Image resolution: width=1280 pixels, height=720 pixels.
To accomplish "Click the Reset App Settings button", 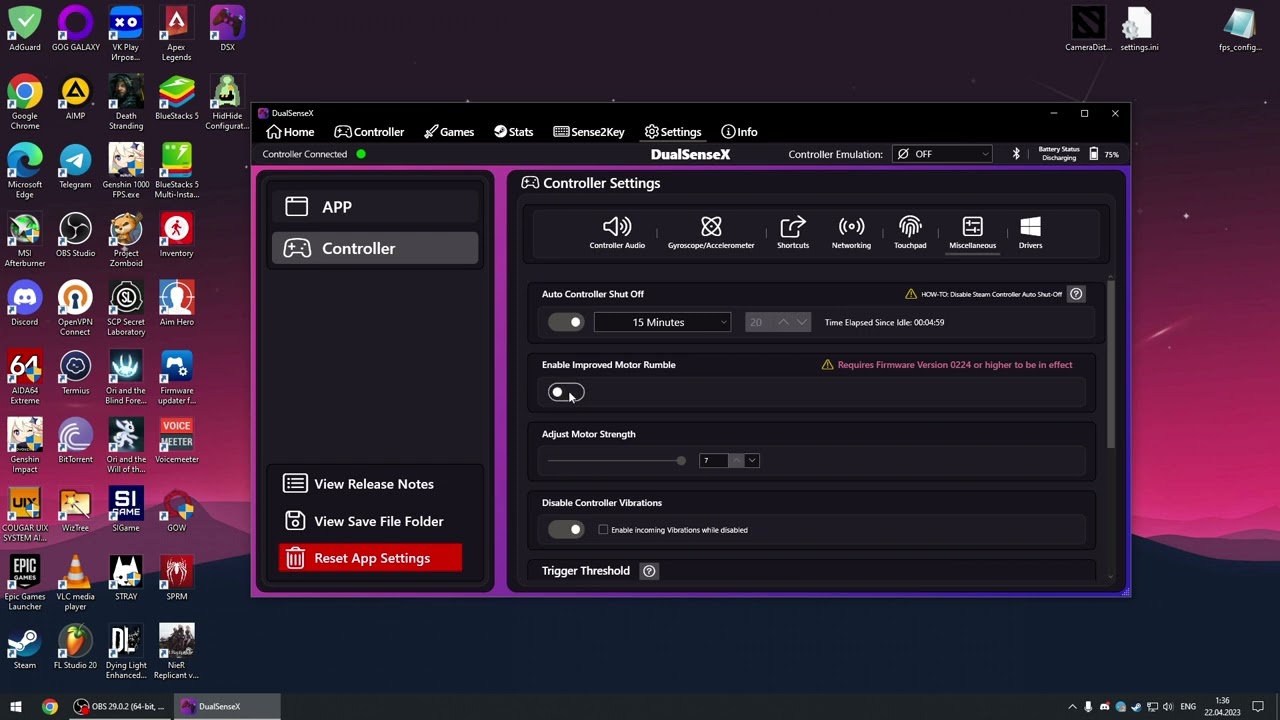I will point(371,558).
